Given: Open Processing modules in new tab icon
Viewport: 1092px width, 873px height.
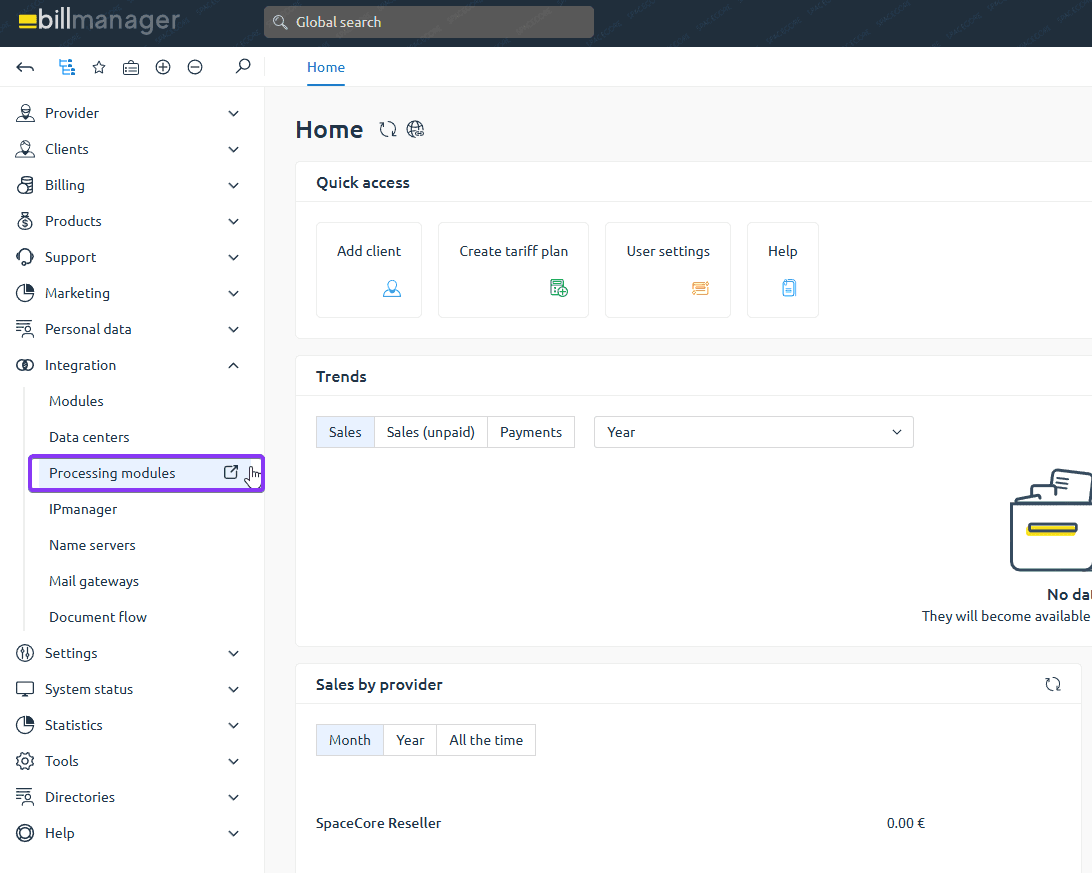Looking at the screenshot, I should pos(231,473).
